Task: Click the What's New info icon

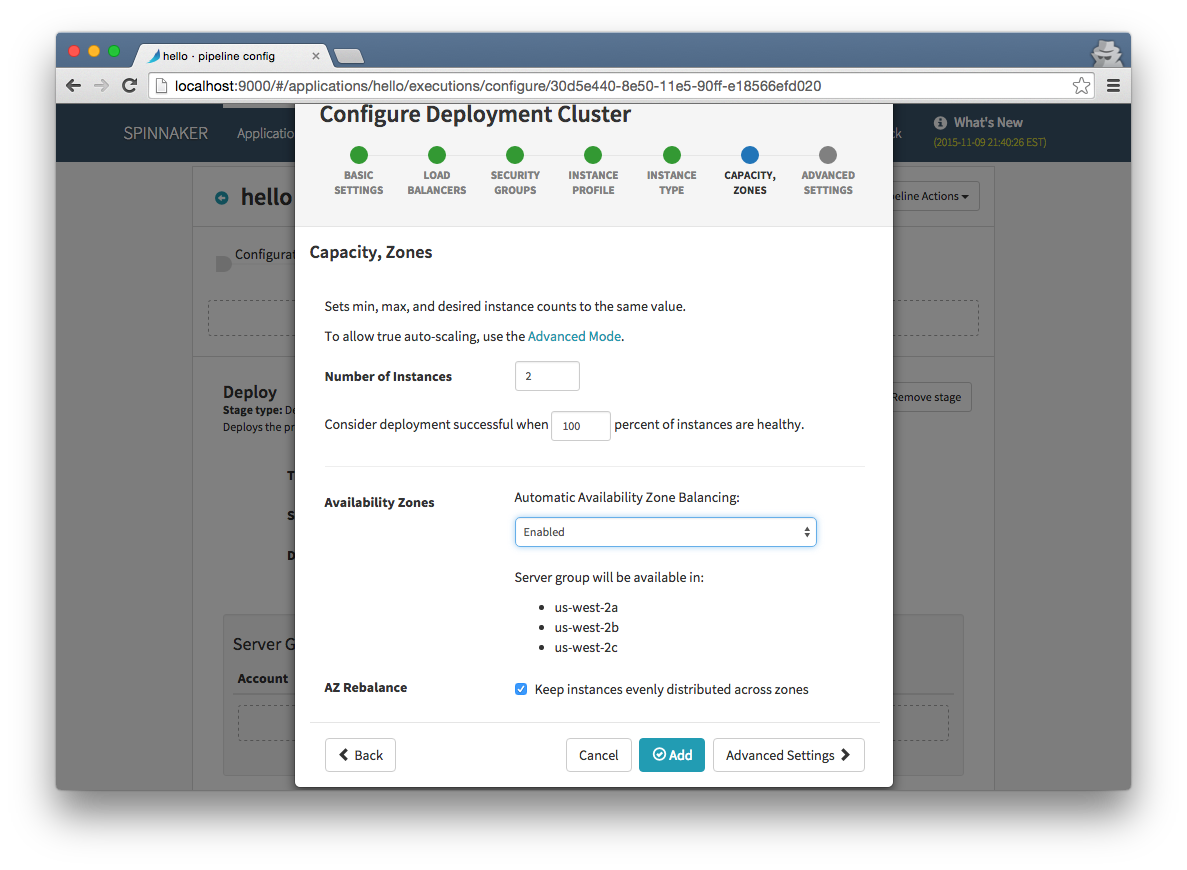Action: [x=939, y=122]
